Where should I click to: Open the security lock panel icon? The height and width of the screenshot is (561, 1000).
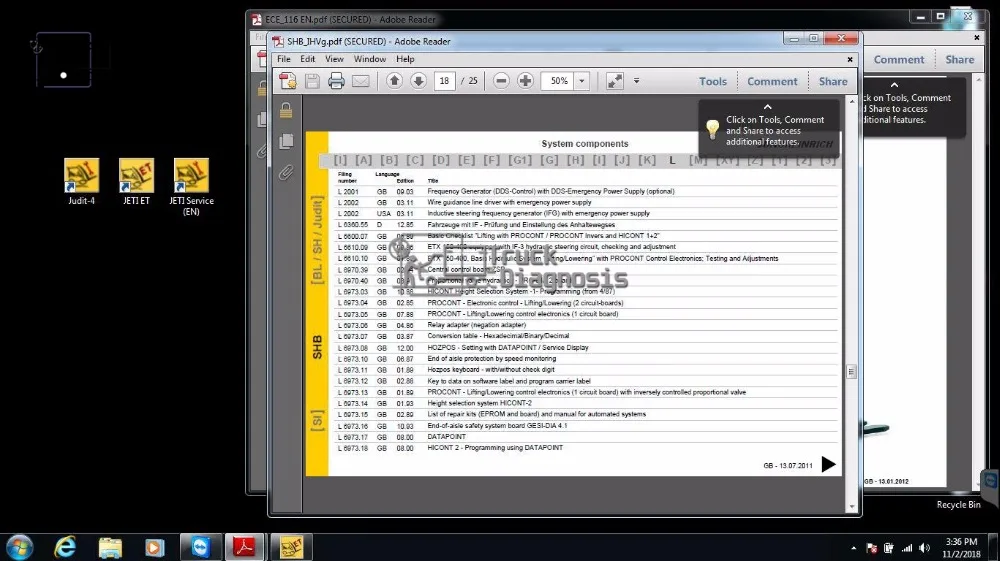(x=286, y=110)
